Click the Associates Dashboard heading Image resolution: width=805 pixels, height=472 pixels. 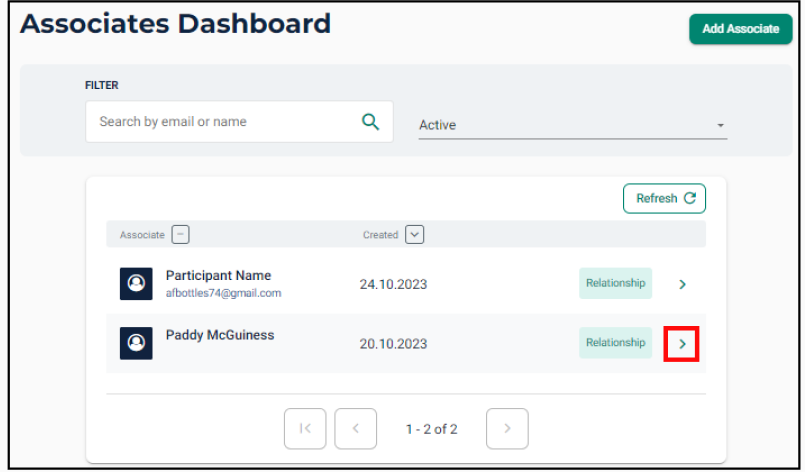(x=176, y=24)
